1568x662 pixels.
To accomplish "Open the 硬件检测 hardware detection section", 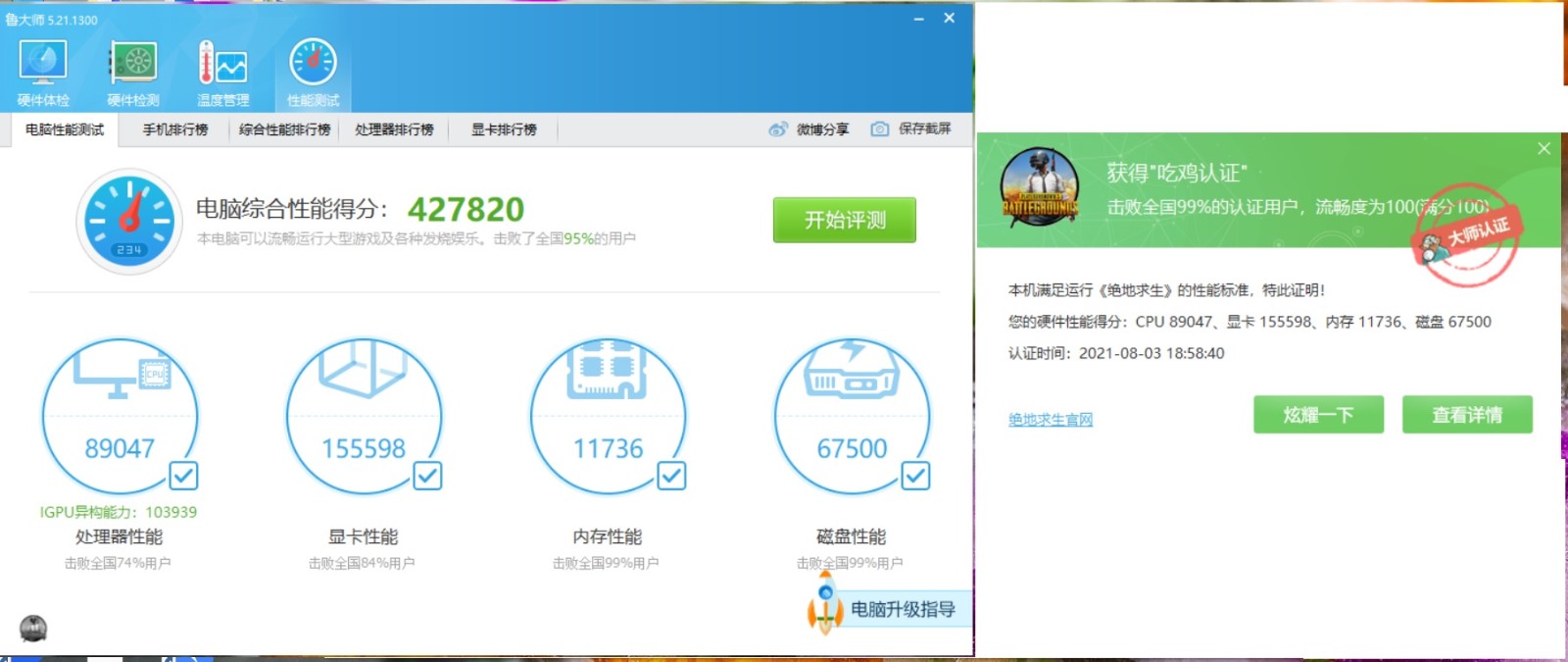I will (x=133, y=72).
